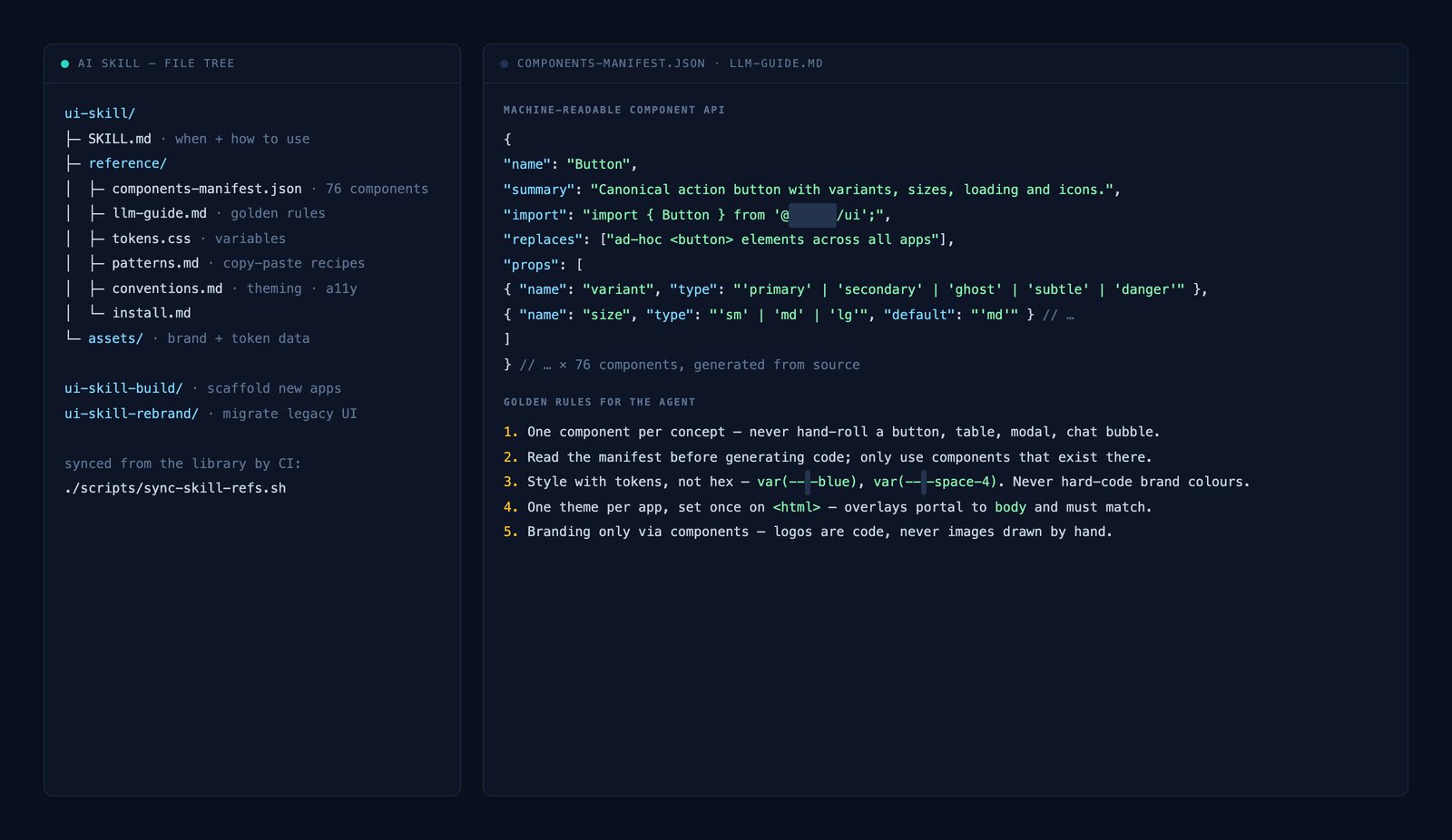This screenshot has width=1452, height=840.
Task: Select install.md file
Action: click(x=152, y=313)
